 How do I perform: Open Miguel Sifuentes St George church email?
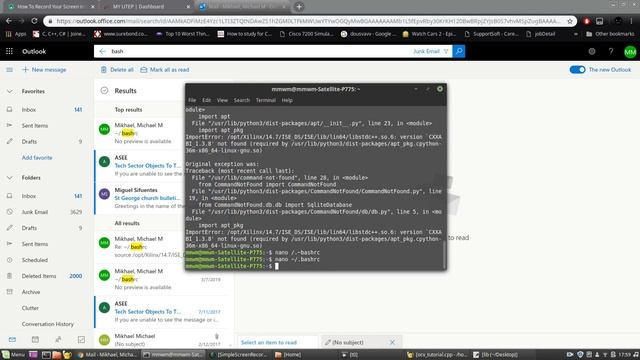pyautogui.click(x=140, y=198)
